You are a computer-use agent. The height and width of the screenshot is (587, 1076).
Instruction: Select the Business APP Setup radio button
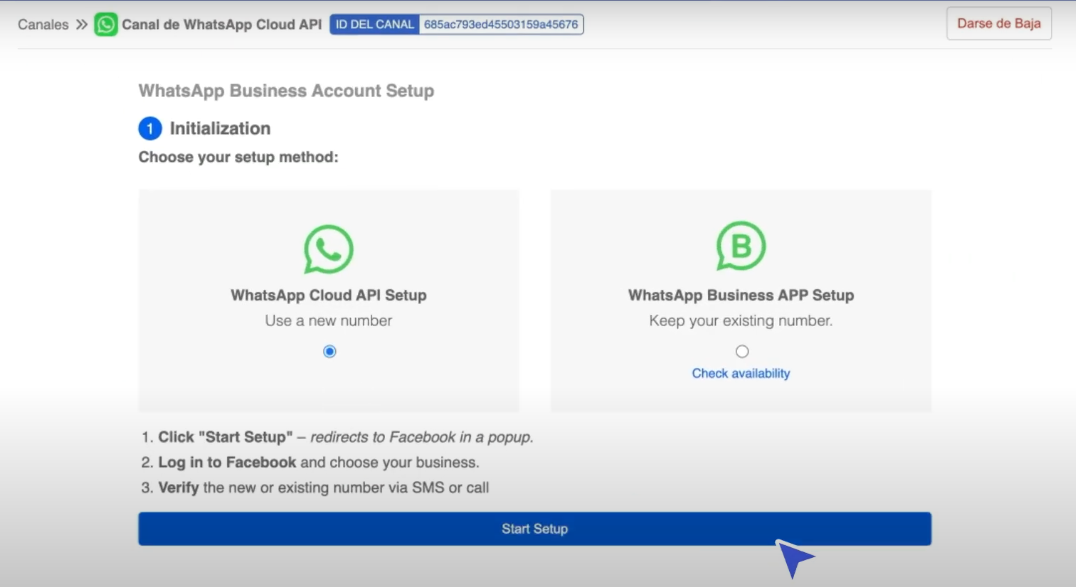pyautogui.click(x=742, y=352)
